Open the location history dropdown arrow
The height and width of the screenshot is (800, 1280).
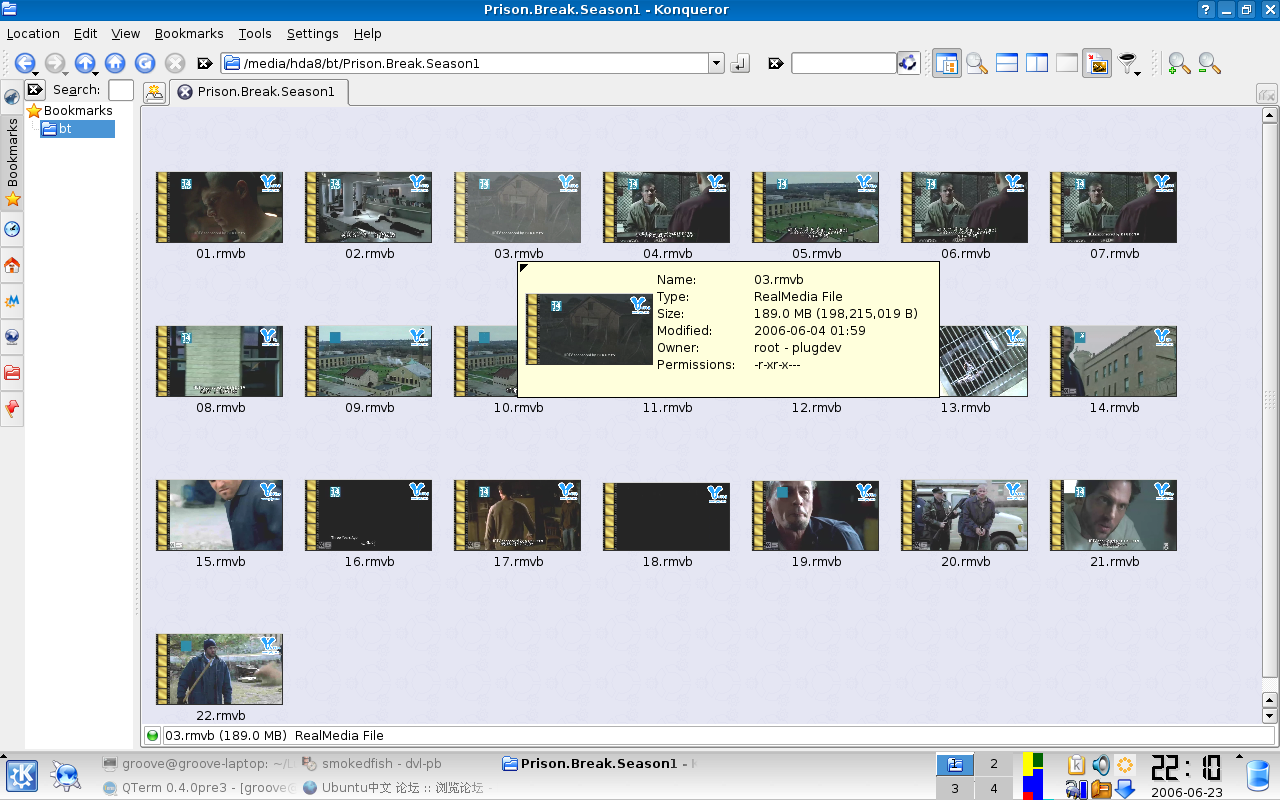click(716, 63)
